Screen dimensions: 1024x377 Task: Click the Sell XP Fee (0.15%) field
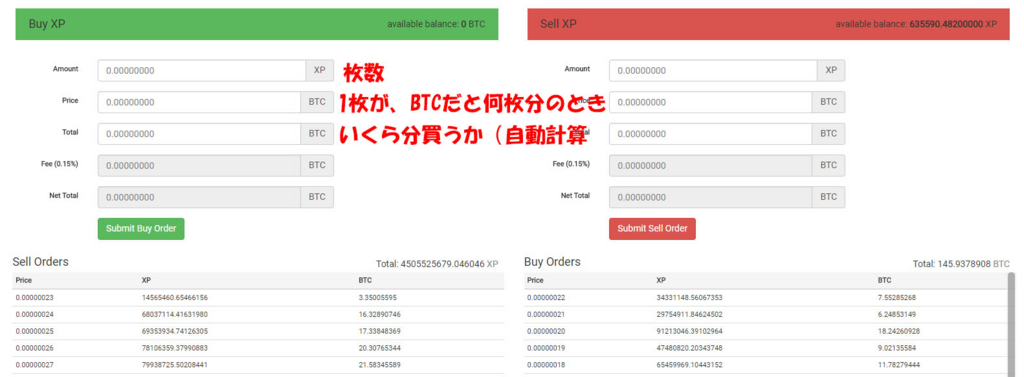[x=711, y=165]
